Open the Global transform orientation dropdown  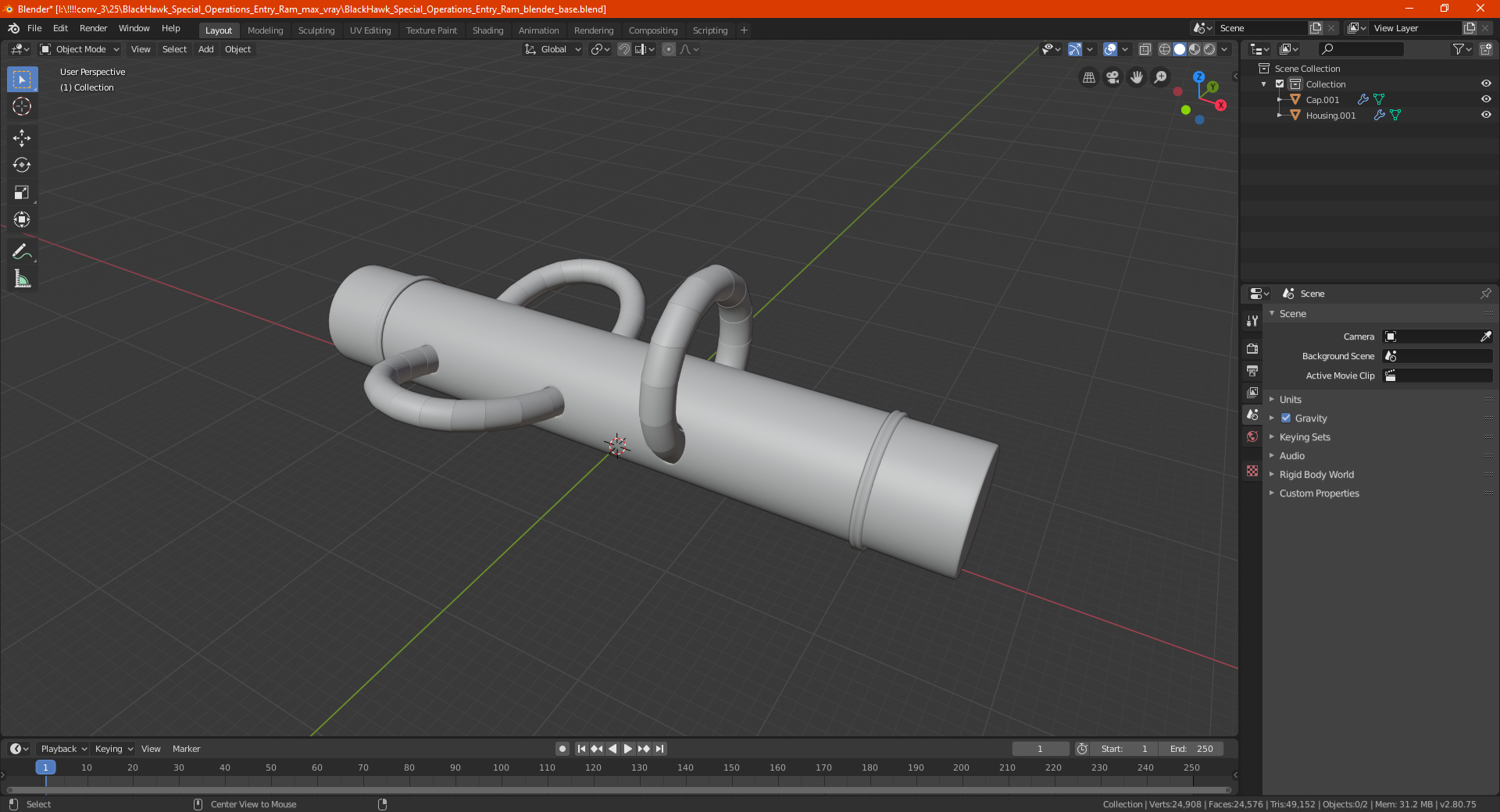(x=553, y=49)
